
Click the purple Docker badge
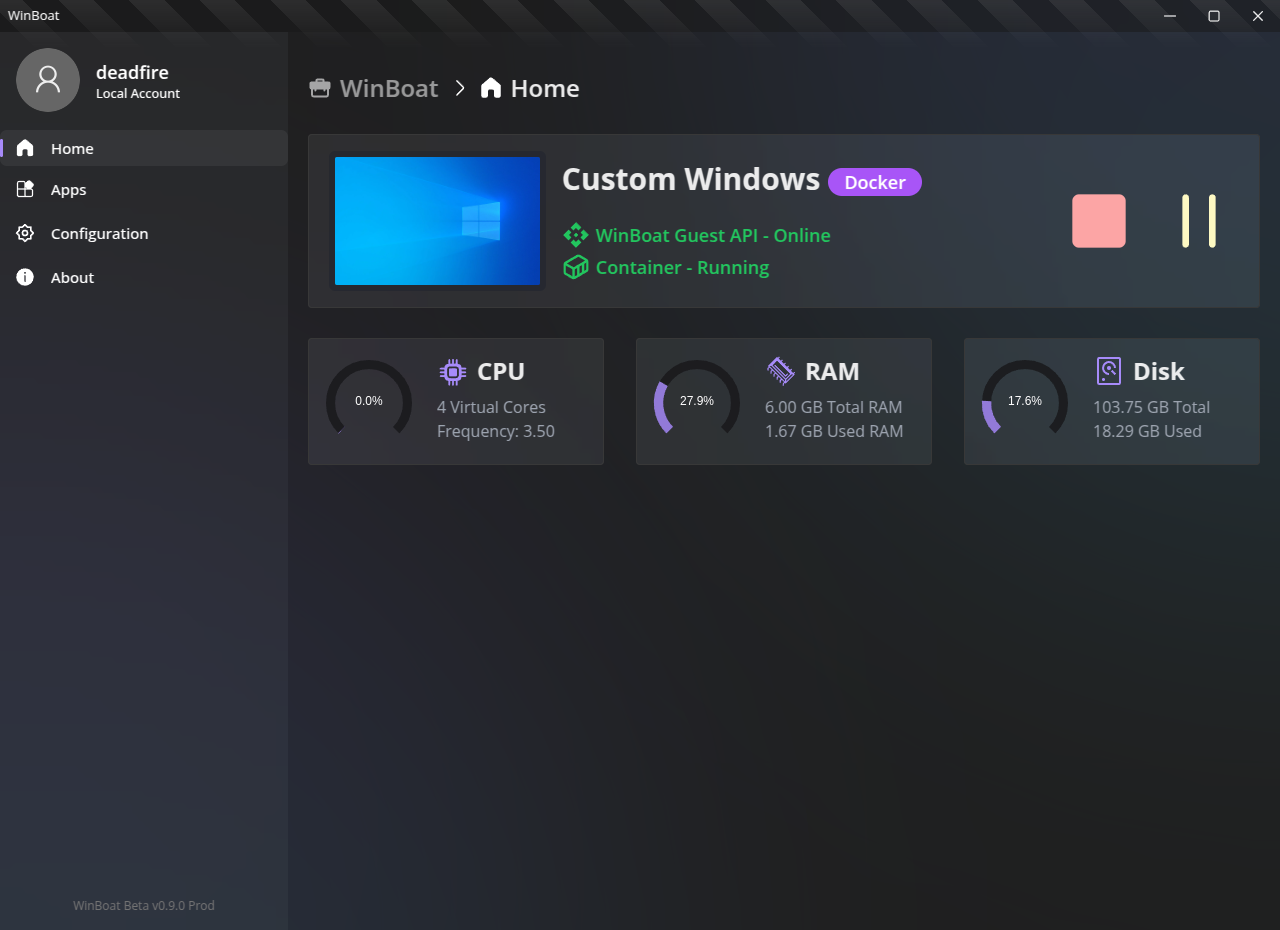(875, 182)
